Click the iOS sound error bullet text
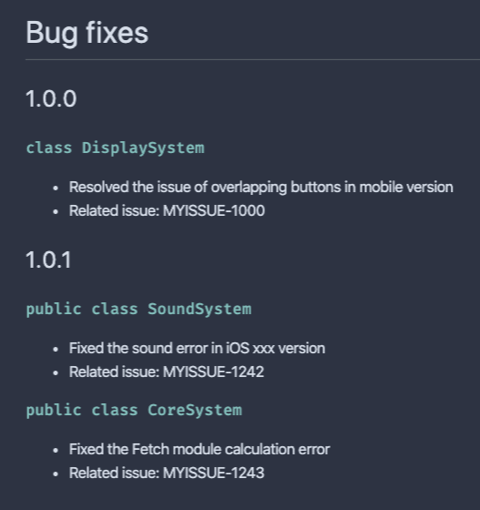Viewport: 480px width, 510px height. 197,348
